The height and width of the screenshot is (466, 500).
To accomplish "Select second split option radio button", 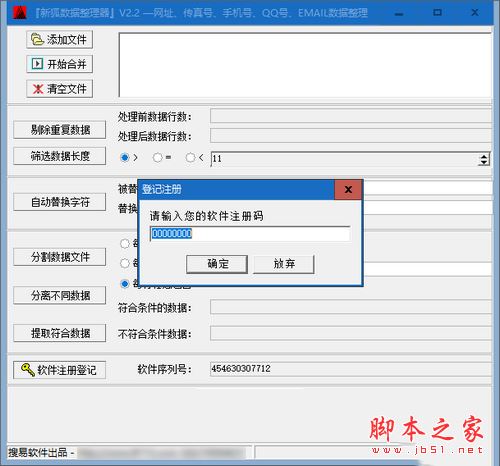I will 125,263.
